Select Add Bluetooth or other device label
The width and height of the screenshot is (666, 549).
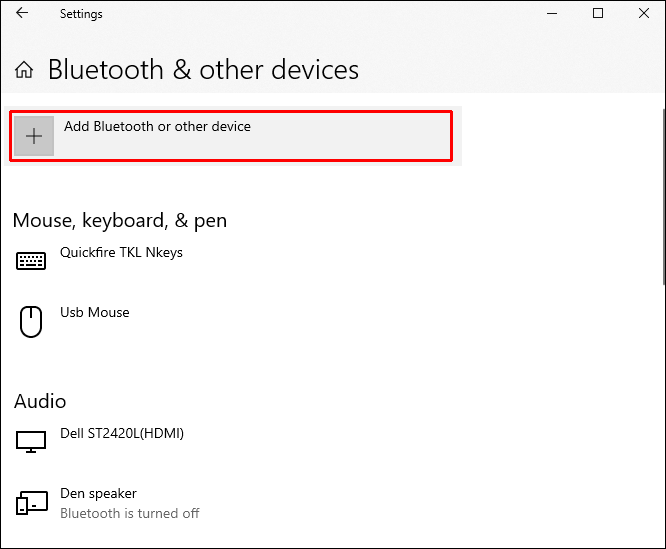pyautogui.click(x=157, y=127)
